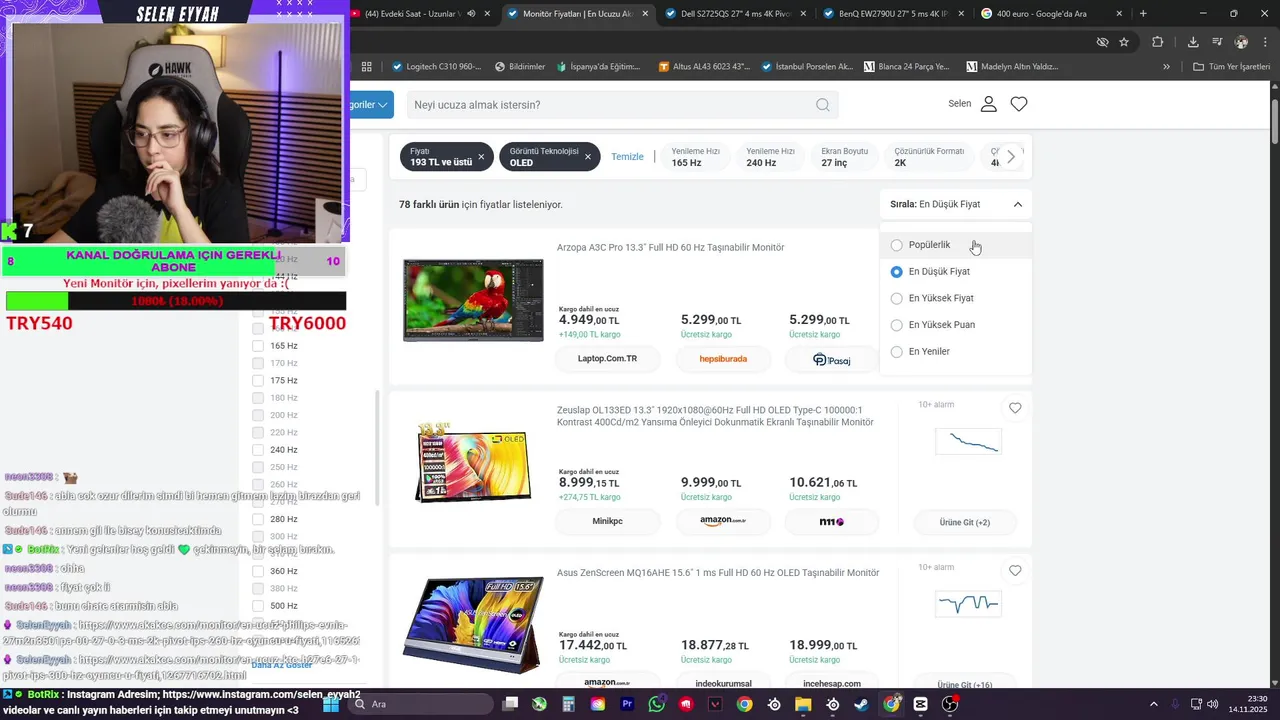Open the favorites heart icon in the header

click(x=1019, y=104)
